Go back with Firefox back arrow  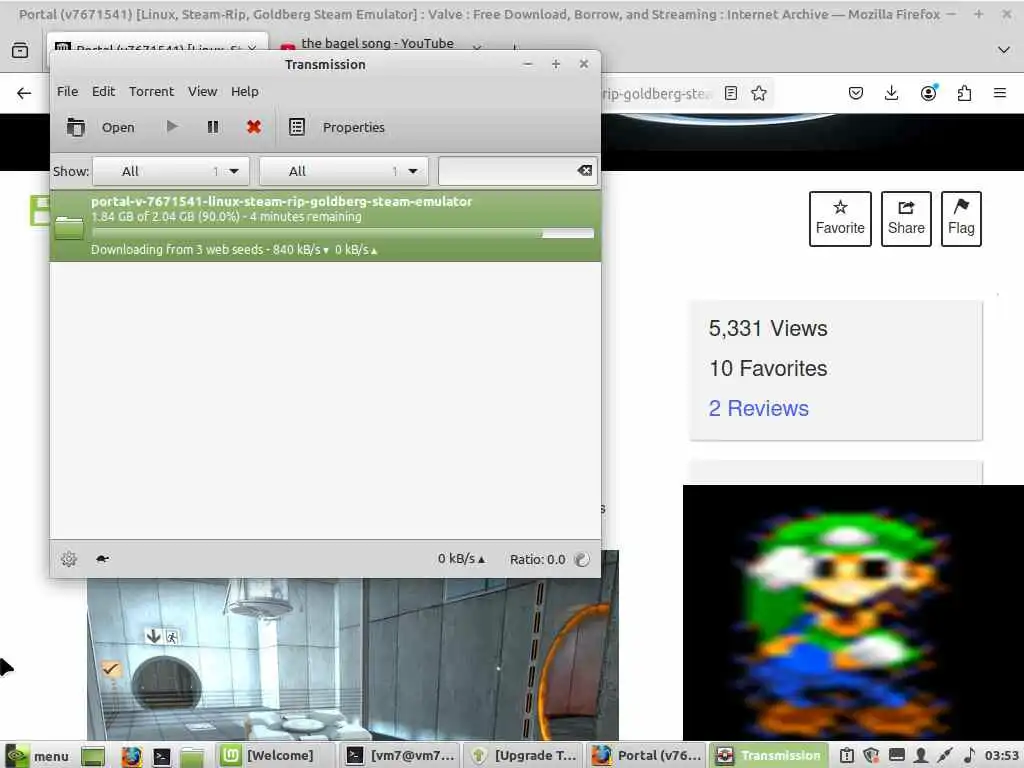24,93
